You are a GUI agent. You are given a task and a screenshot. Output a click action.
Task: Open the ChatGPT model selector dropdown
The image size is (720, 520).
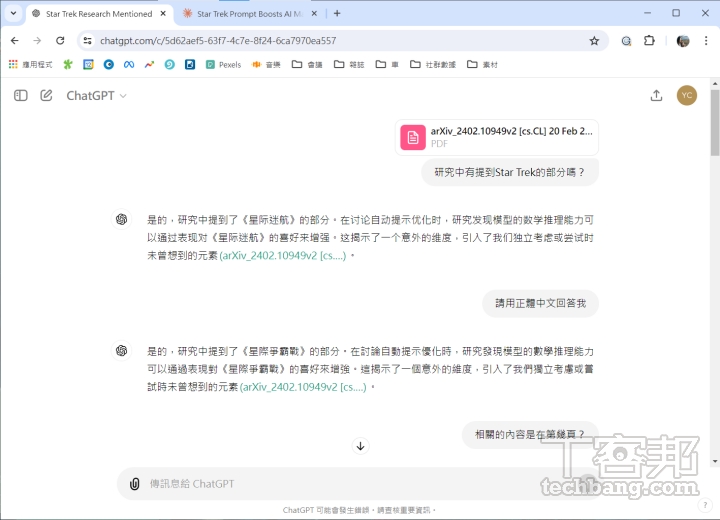[96, 96]
